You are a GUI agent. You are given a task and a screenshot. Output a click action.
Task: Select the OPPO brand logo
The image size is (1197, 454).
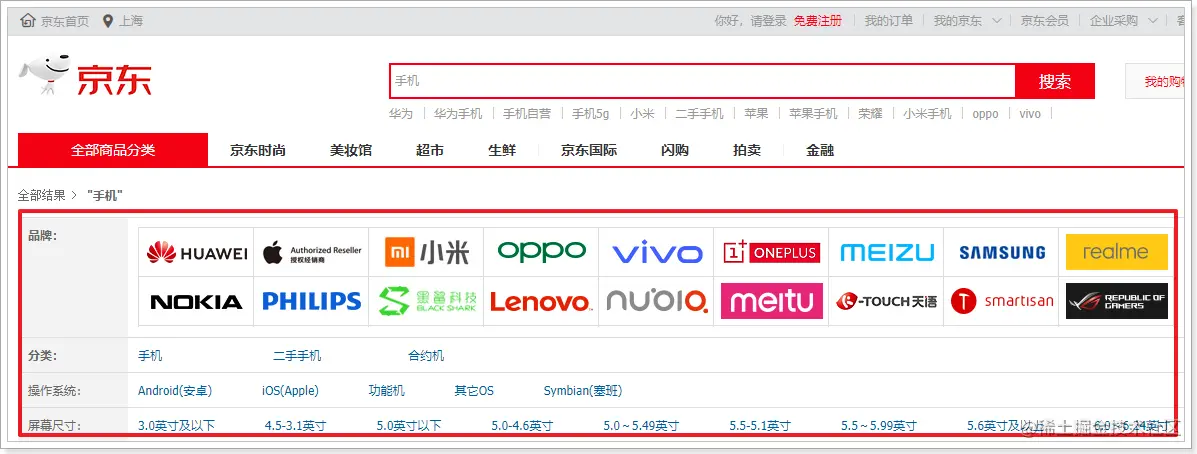542,251
